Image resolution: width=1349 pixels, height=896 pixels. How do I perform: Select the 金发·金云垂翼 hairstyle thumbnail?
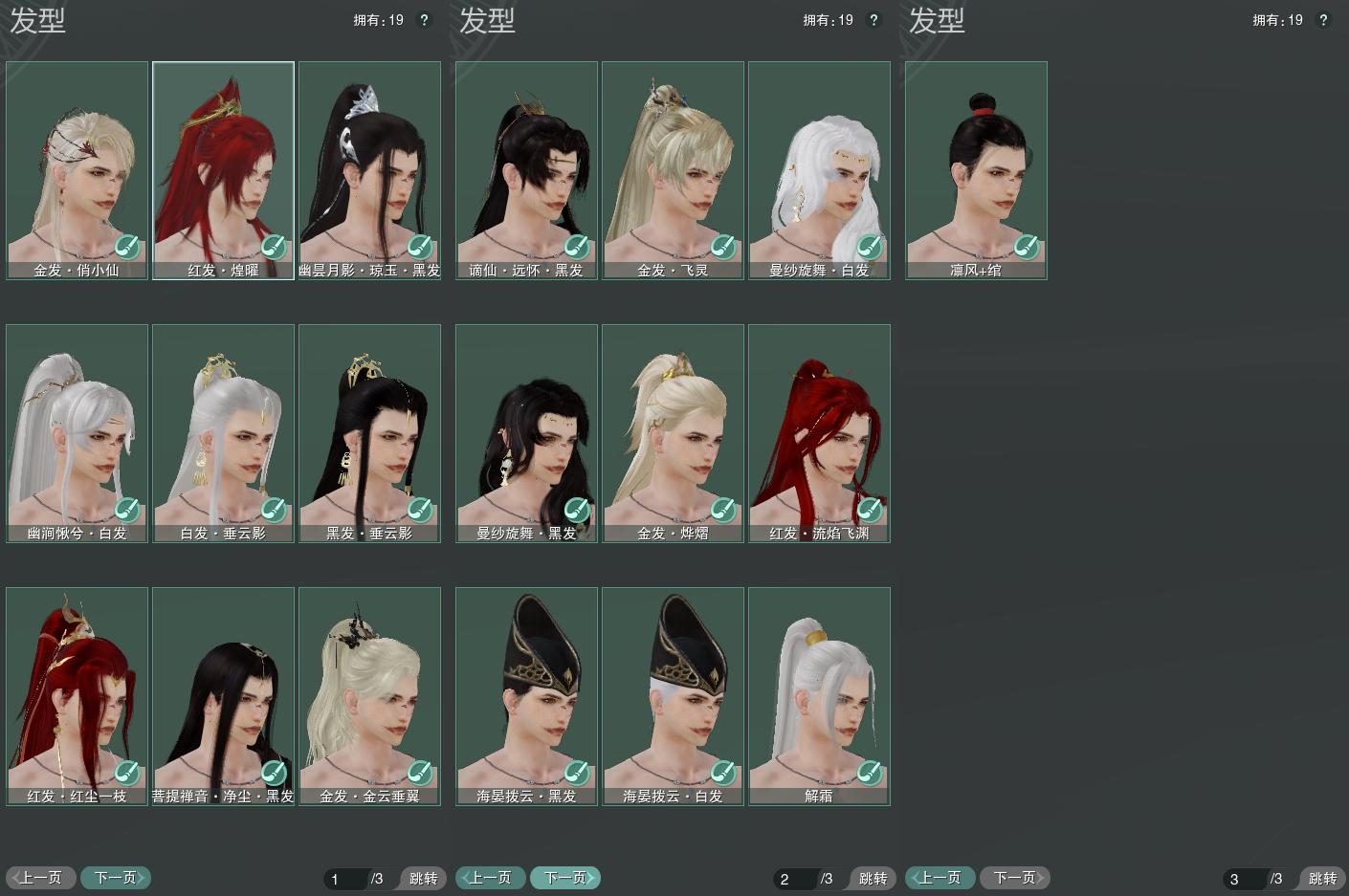point(369,696)
